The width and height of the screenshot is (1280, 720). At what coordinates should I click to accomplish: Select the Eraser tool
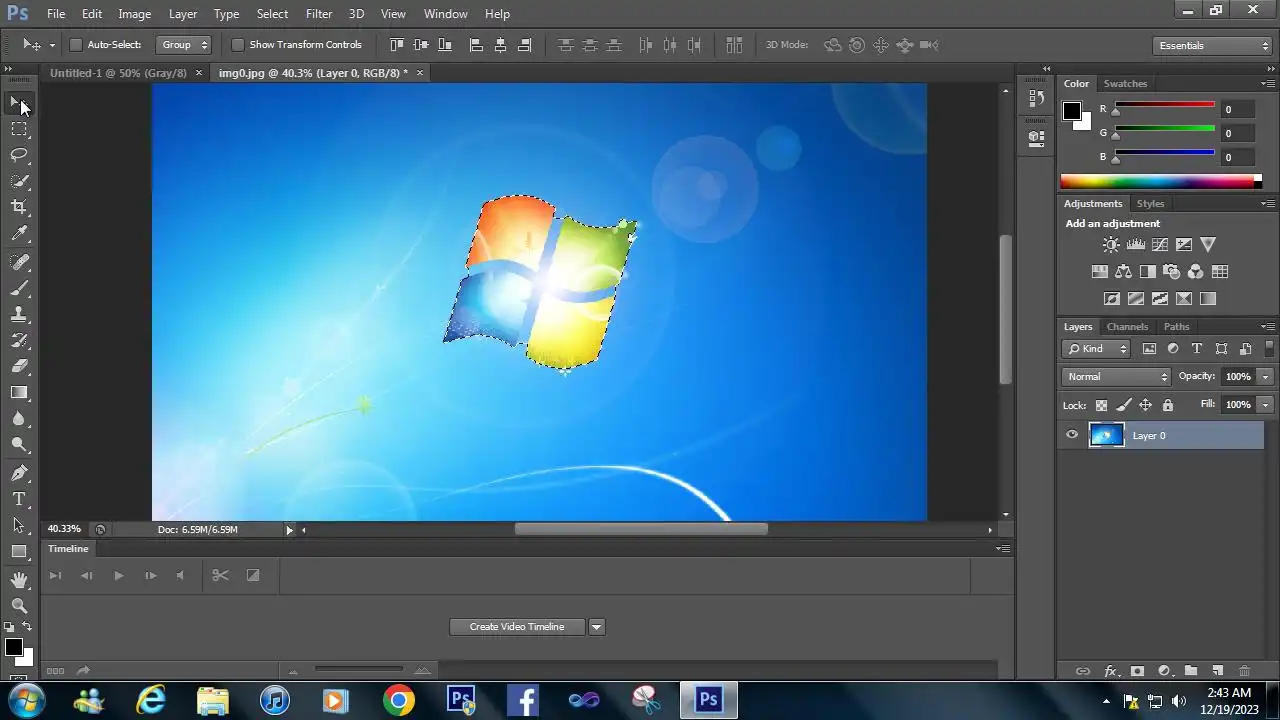pyautogui.click(x=19, y=366)
